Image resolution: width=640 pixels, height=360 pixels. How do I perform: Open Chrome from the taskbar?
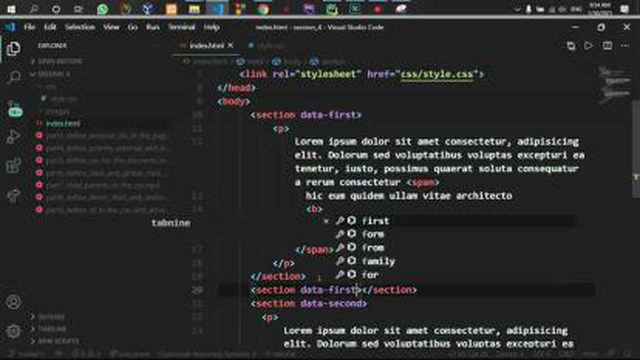(263, 9)
